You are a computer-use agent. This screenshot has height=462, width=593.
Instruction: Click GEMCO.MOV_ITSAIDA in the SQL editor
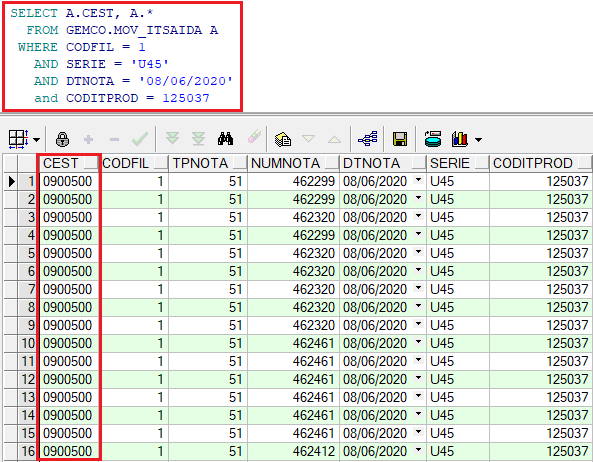coord(134,30)
